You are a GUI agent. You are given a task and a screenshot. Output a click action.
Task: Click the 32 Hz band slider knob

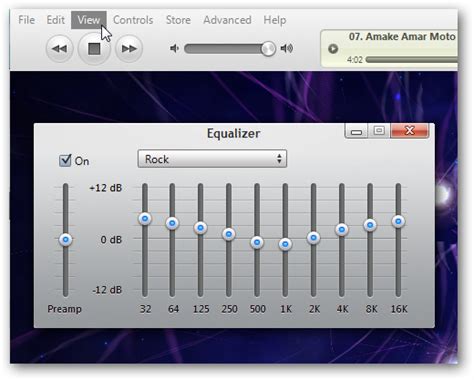[x=145, y=219]
